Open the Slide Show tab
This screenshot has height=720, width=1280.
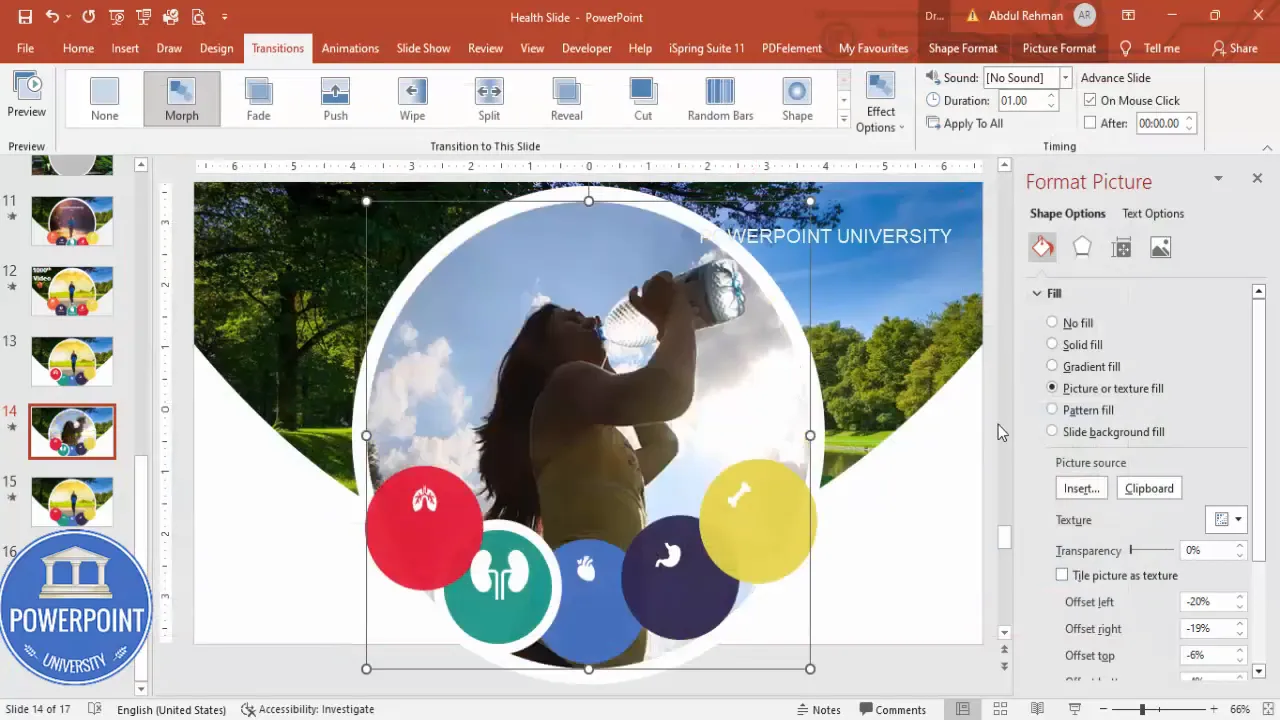pyautogui.click(x=423, y=48)
